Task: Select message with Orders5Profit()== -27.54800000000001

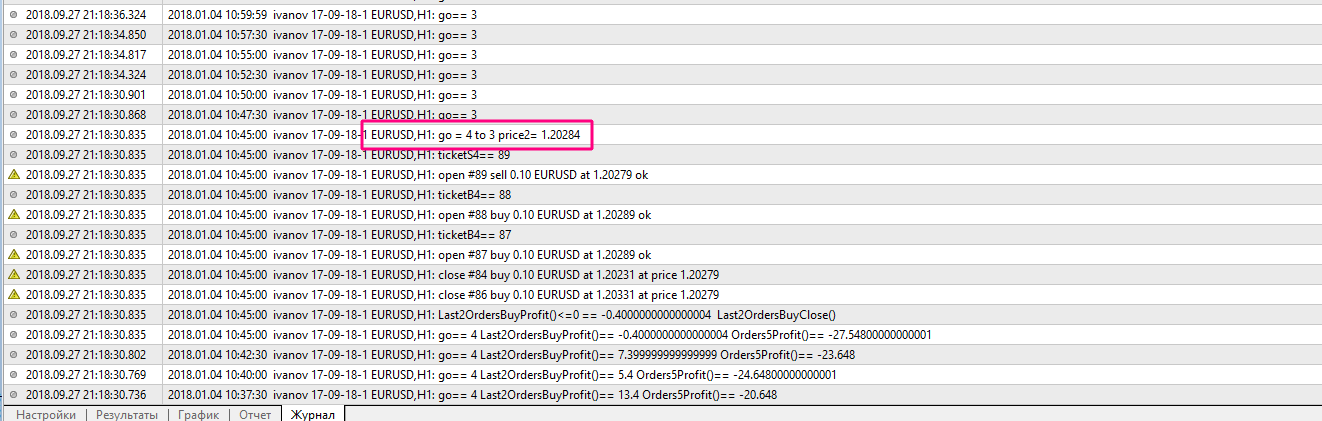Action: coord(685,335)
